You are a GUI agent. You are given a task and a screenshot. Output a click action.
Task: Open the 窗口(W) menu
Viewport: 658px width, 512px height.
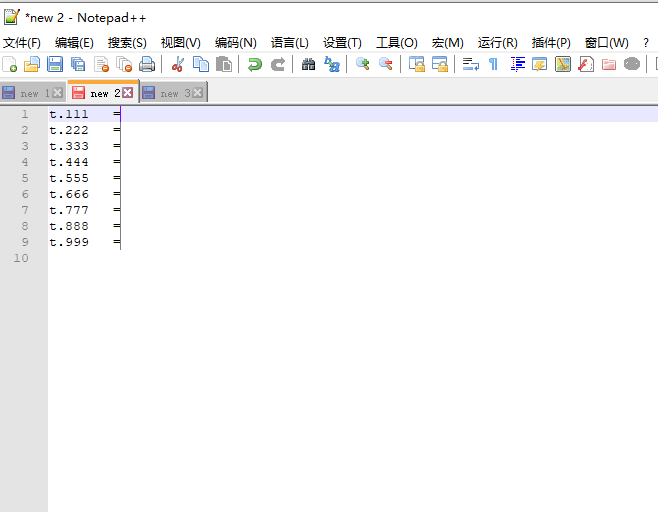pyautogui.click(x=606, y=43)
